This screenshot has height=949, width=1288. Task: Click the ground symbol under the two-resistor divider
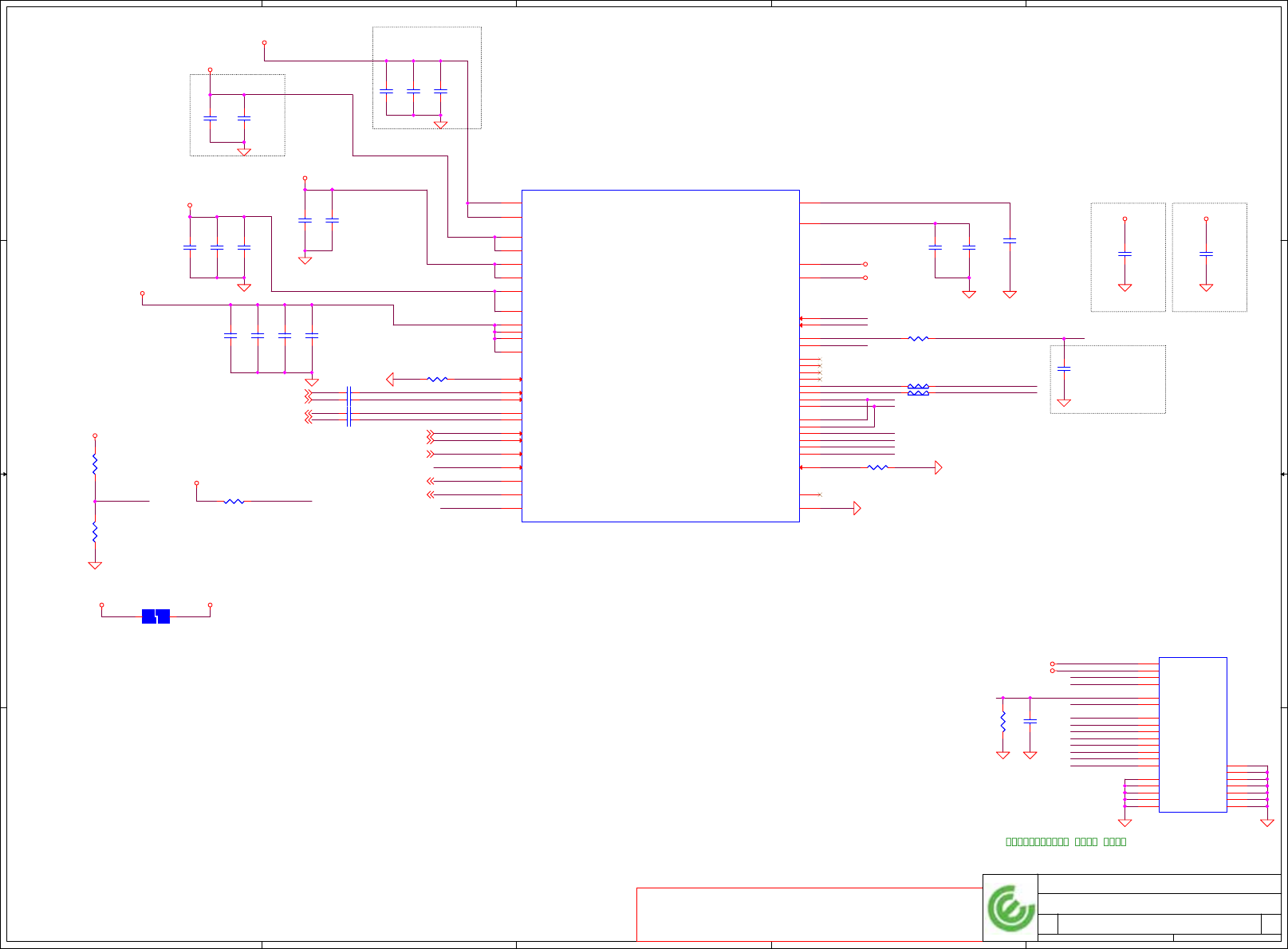pyautogui.click(x=95, y=565)
